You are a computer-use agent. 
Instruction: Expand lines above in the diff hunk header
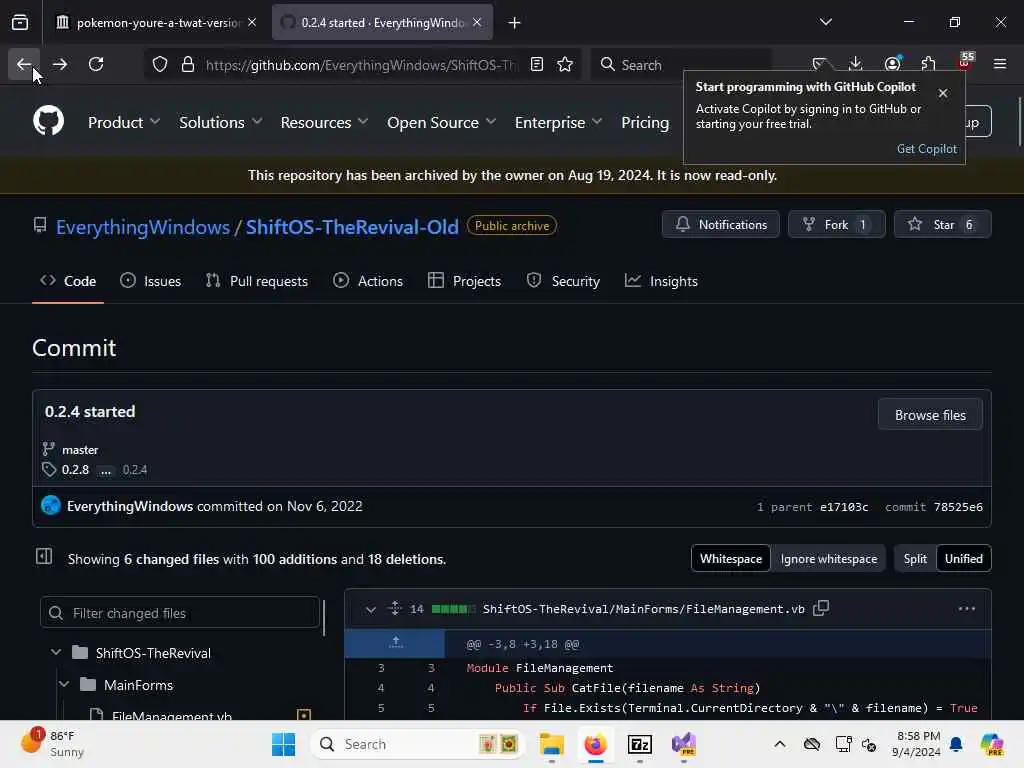(395, 643)
